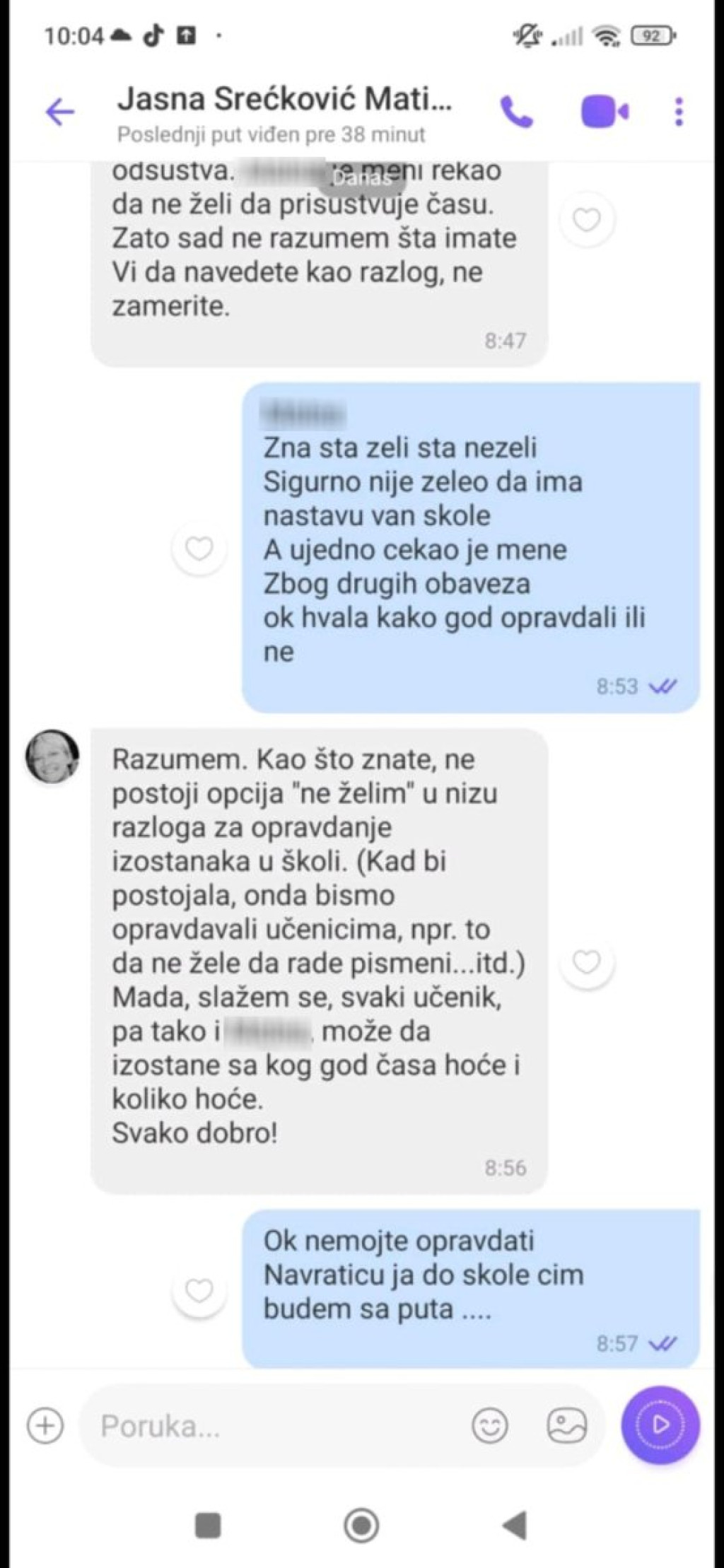
Task: Open the three-dot chat options menu
Action: click(679, 112)
